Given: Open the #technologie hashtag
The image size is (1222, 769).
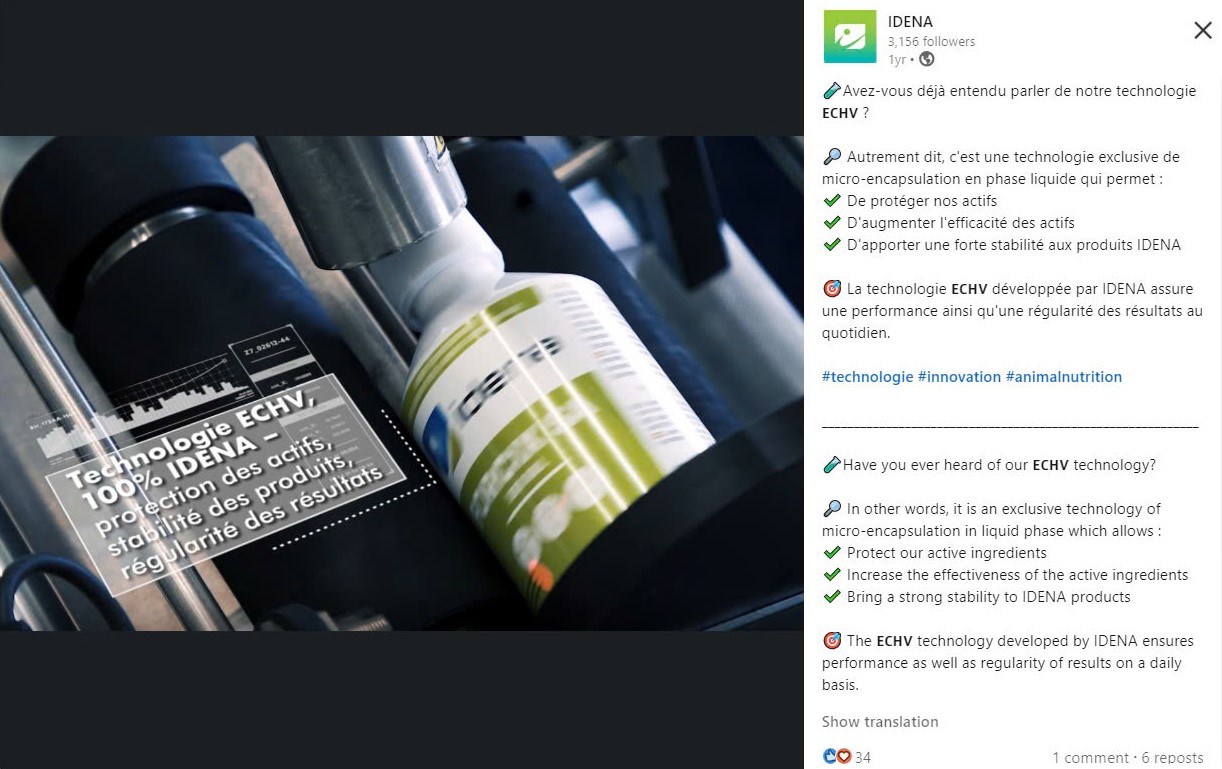Looking at the screenshot, I should [x=867, y=377].
